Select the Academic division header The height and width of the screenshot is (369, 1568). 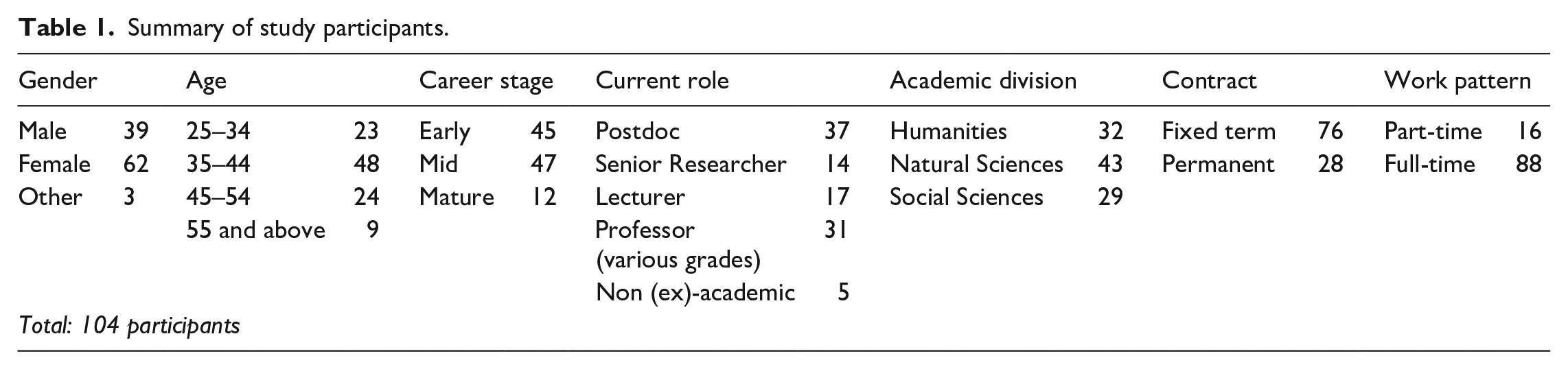(983, 81)
